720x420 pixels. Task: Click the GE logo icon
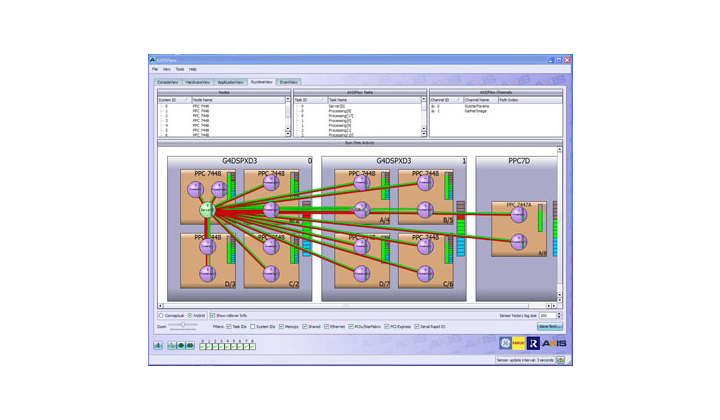point(505,343)
